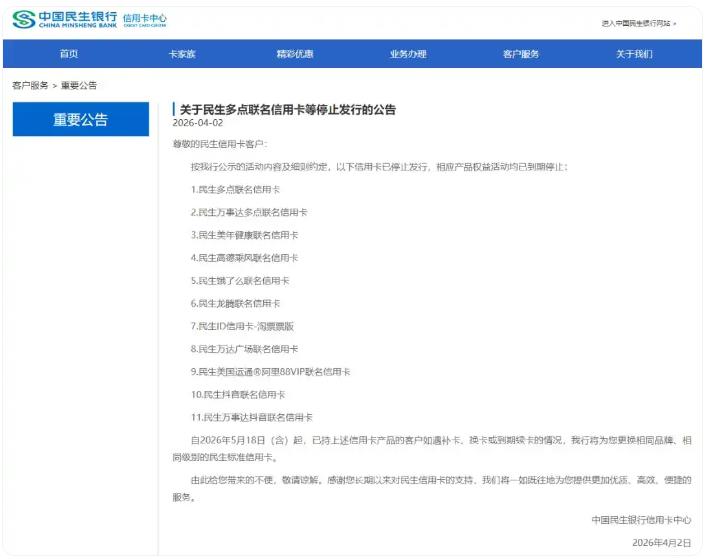
Task: Select 客户服务 in the navigation bar
Action: point(521,54)
